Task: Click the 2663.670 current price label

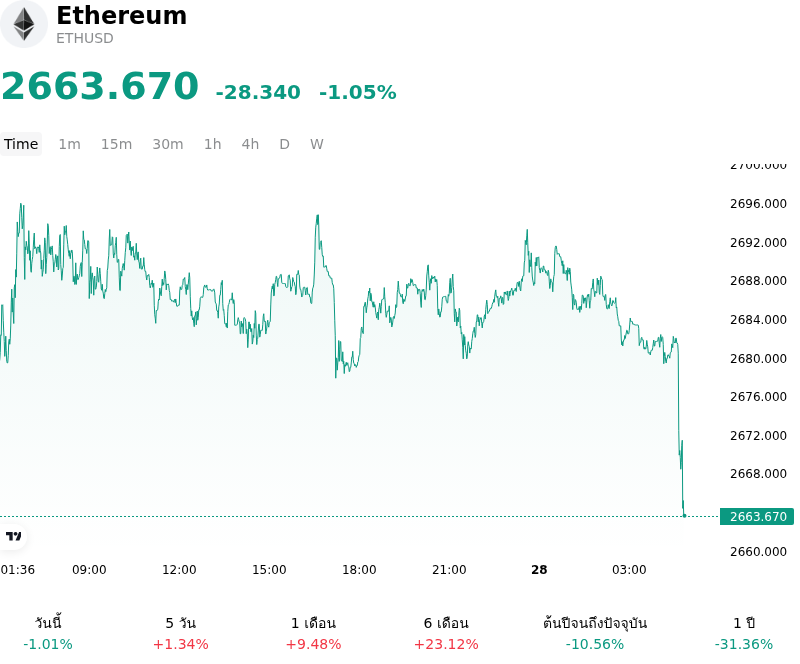Action: 757,517
